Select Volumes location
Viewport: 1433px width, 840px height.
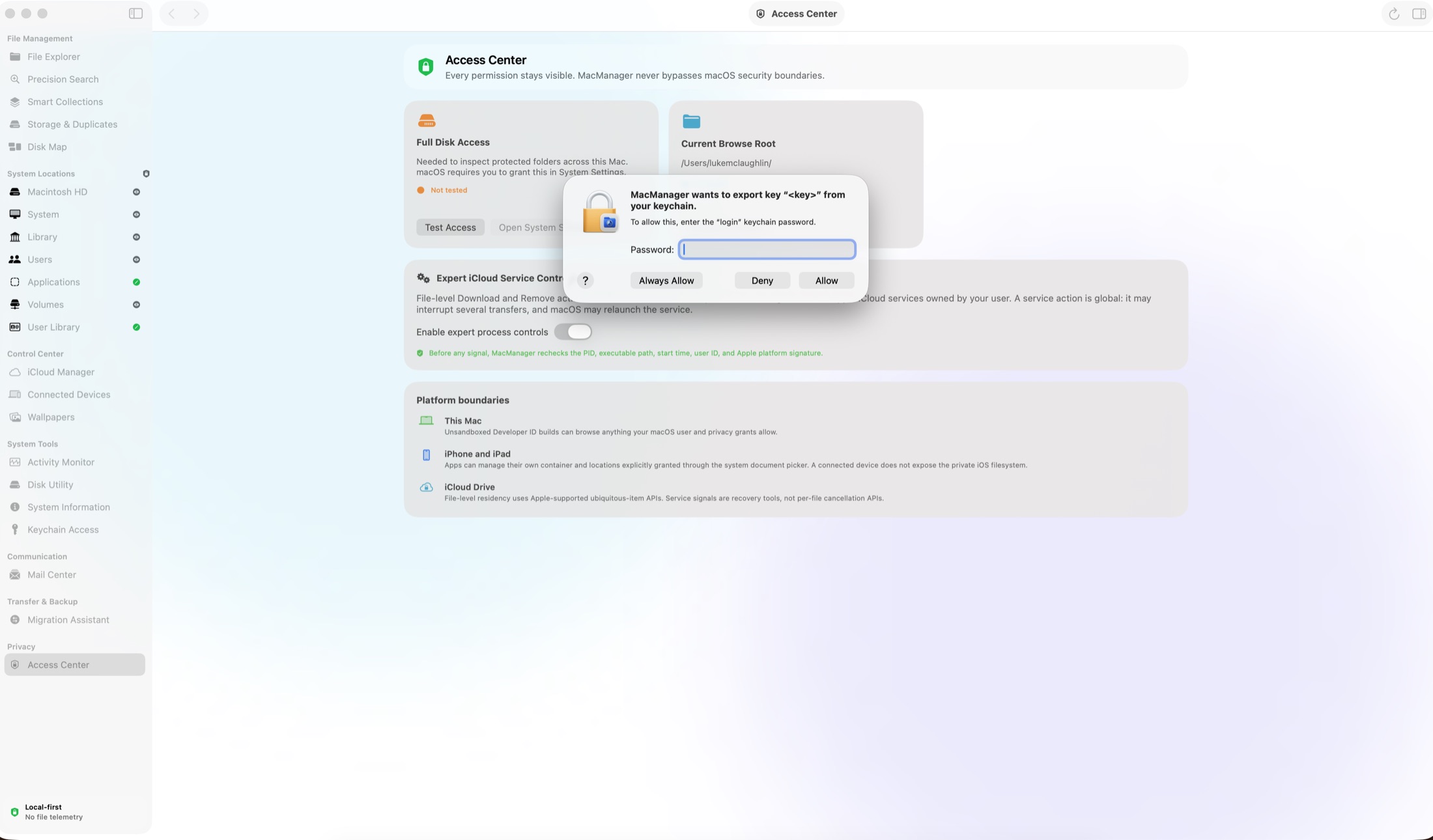point(74,305)
